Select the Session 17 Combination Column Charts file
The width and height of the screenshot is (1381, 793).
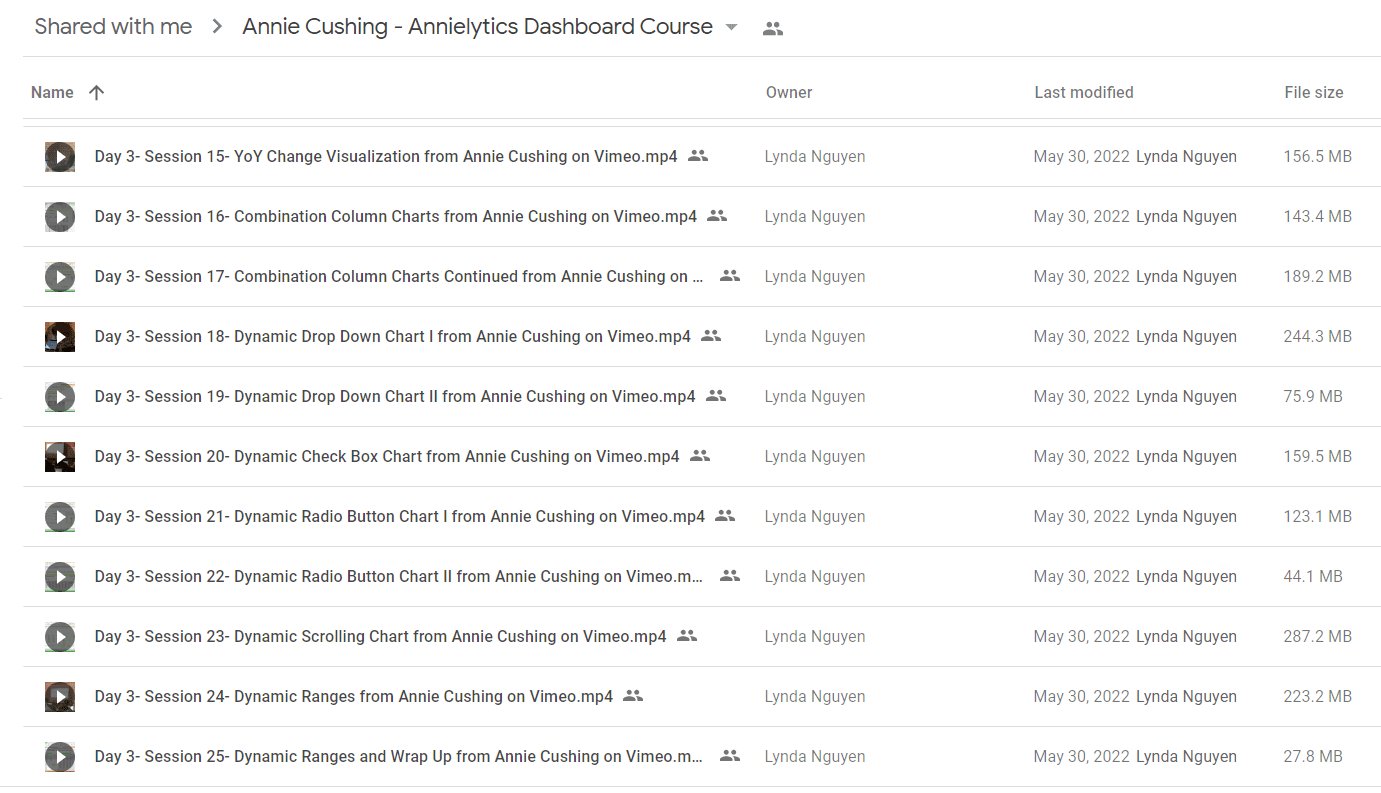coord(702,277)
